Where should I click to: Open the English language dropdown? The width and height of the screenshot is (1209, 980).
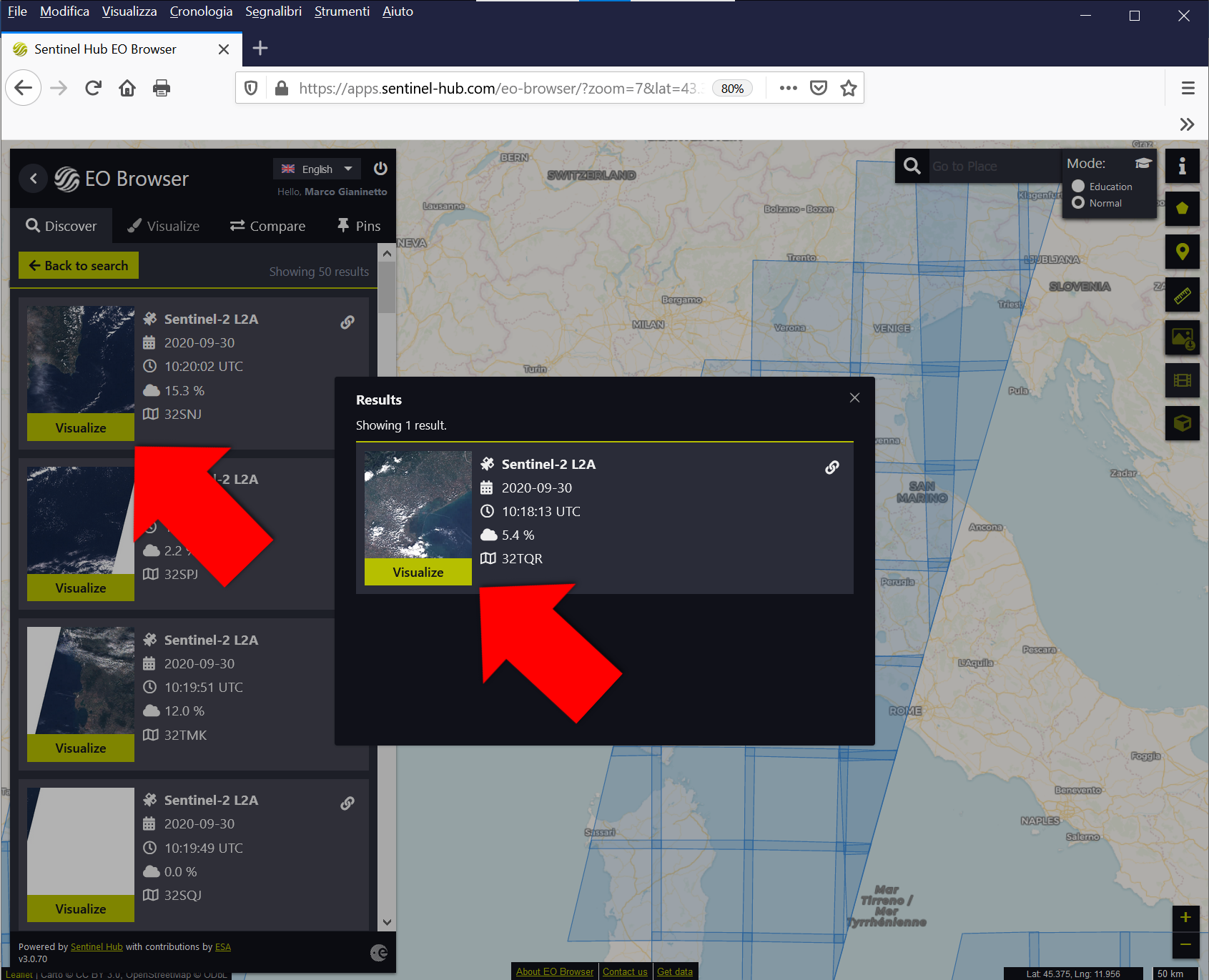coord(317,169)
